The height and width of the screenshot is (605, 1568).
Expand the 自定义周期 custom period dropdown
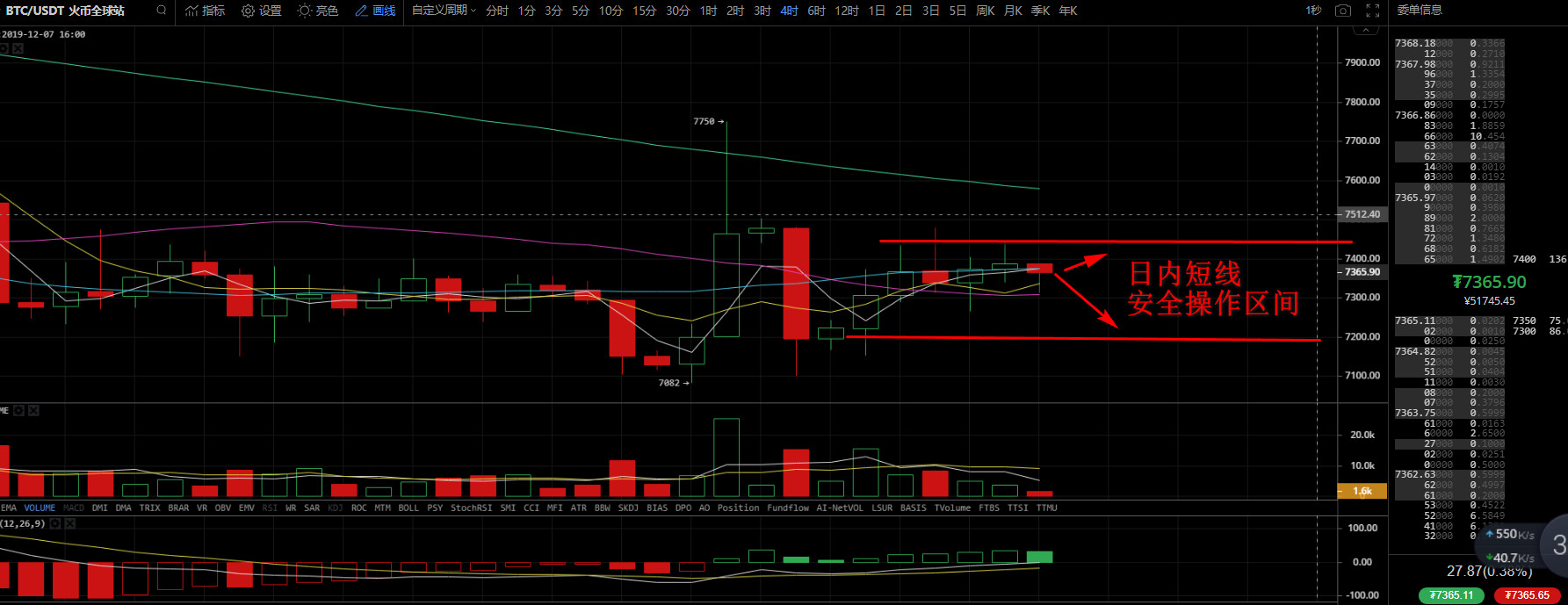[444, 11]
